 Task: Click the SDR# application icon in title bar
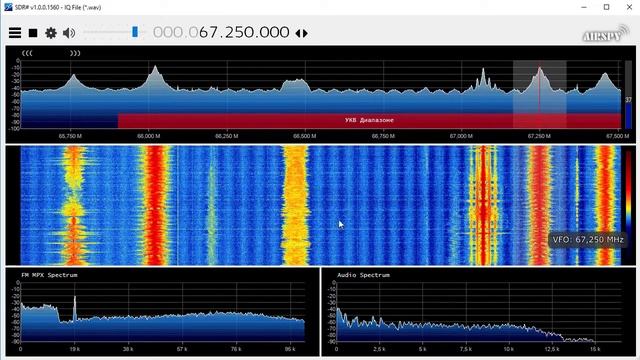coord(8,7)
